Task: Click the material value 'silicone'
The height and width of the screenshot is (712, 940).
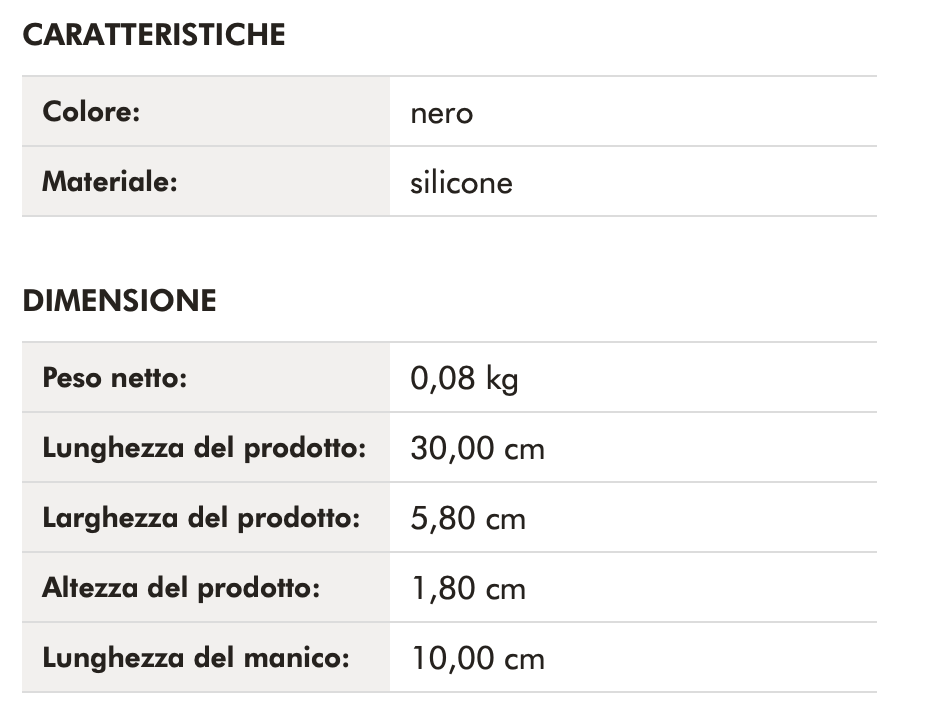Action: tap(461, 183)
